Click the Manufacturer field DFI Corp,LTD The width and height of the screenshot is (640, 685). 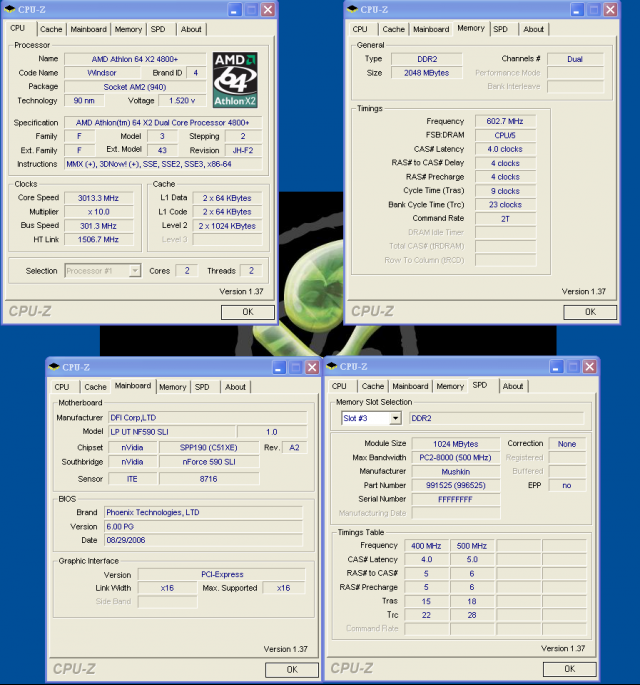tap(208, 418)
